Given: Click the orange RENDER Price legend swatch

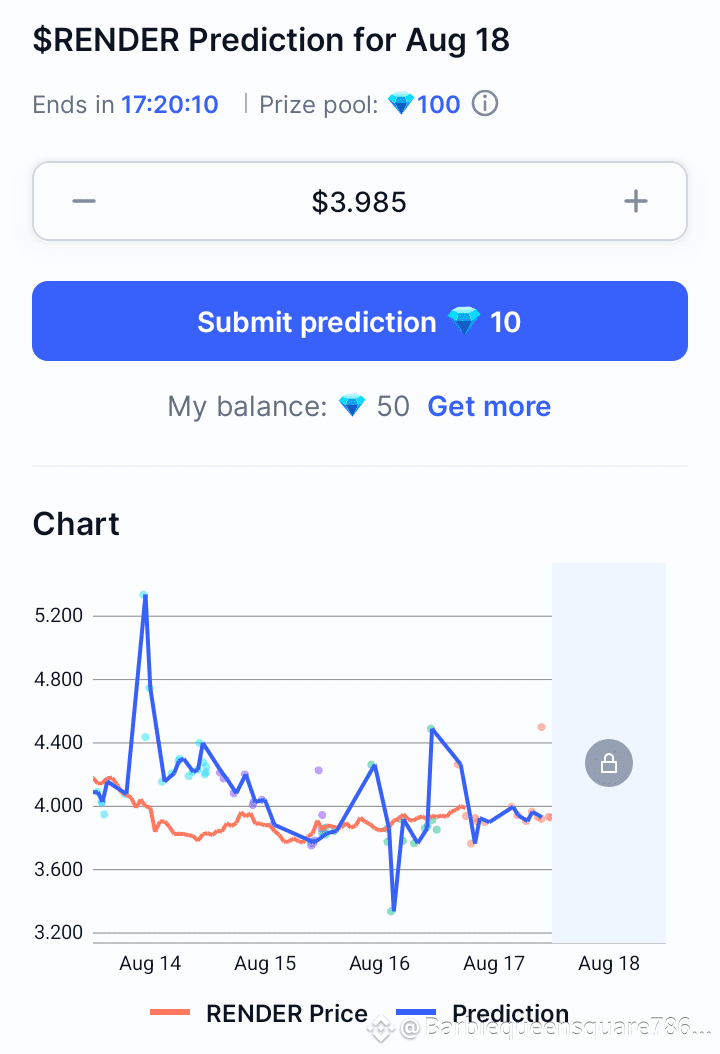Looking at the screenshot, I should (x=170, y=1012).
